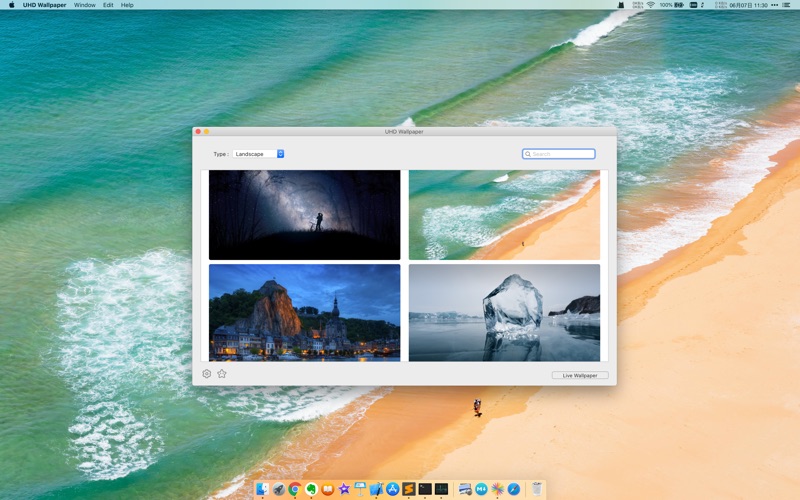Open the Help menu
Viewport: 800px width, 500px height.
(127, 5)
